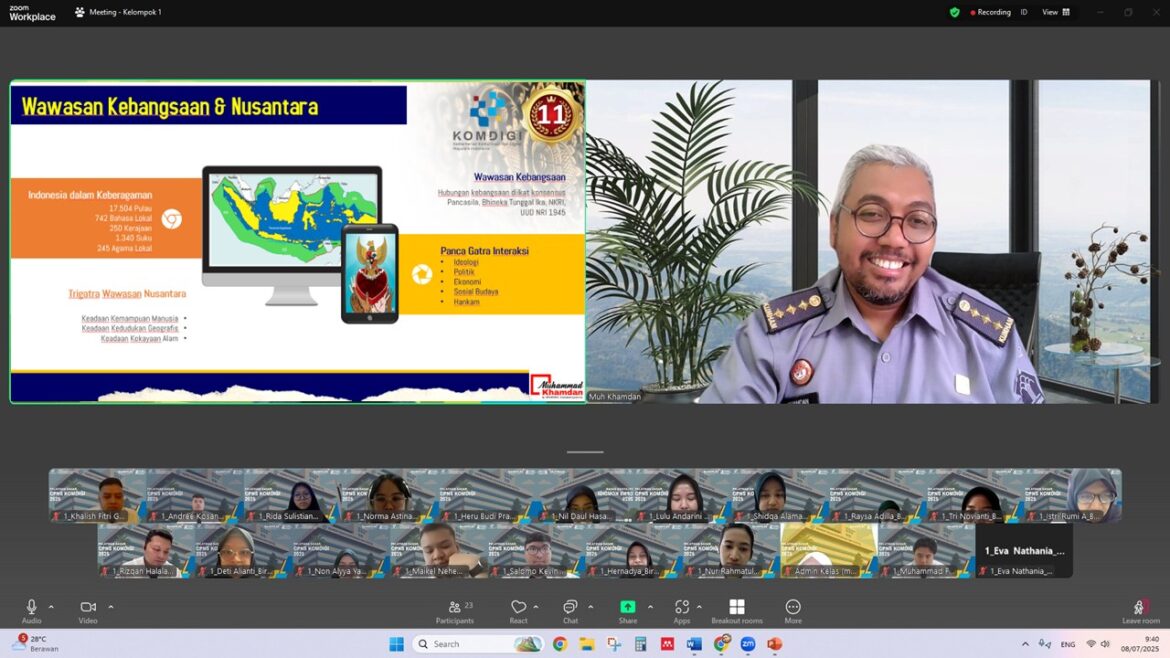Viewport: 1170px width, 658px height.
Task: Click the Windows taskbar Search box
Action: point(478,644)
